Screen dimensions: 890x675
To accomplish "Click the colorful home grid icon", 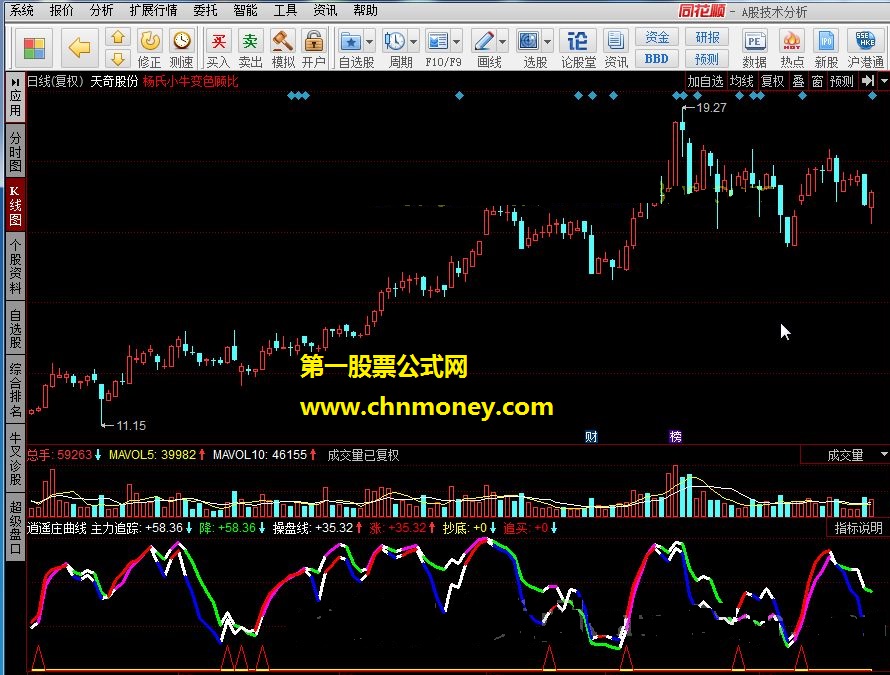I will click(x=34, y=48).
